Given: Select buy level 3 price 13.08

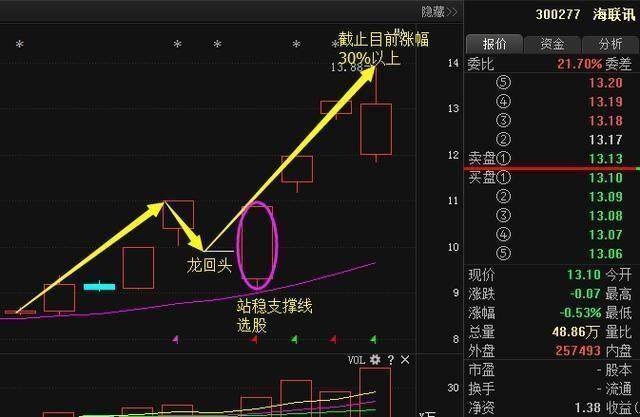Looking at the screenshot, I should pos(606,216).
